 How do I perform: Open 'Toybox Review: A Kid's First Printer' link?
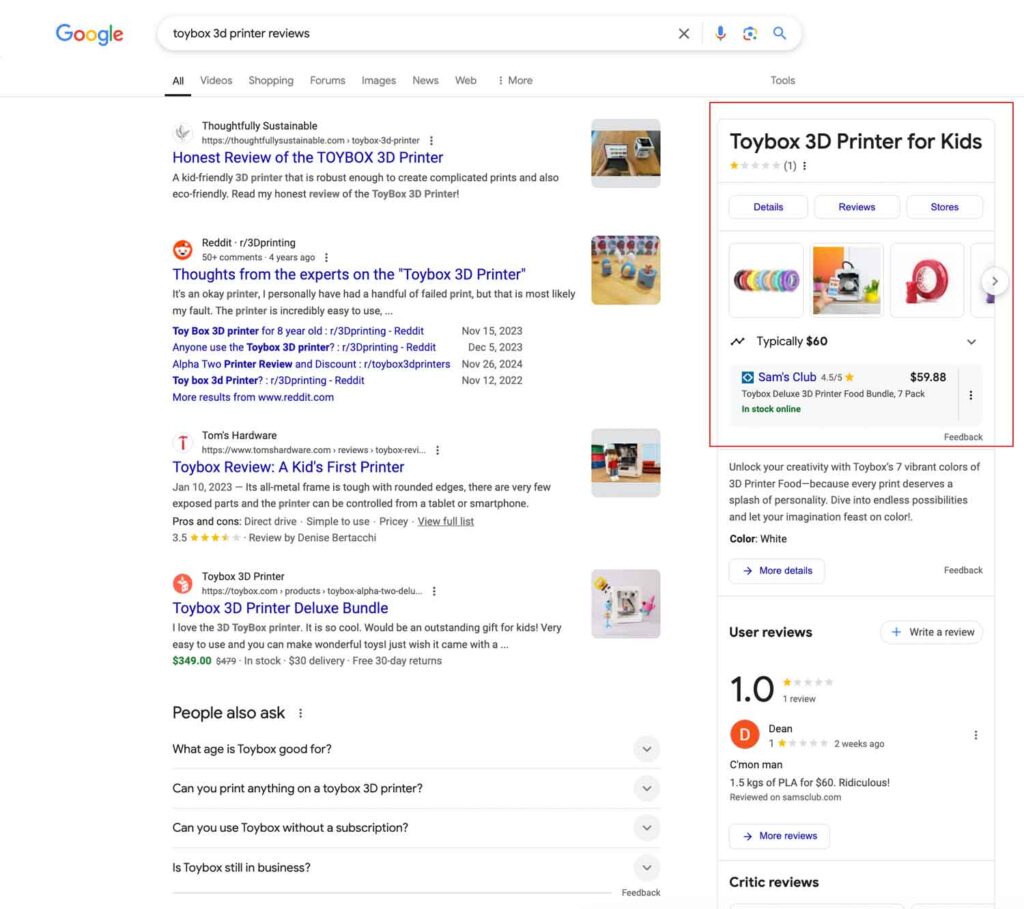coord(288,467)
